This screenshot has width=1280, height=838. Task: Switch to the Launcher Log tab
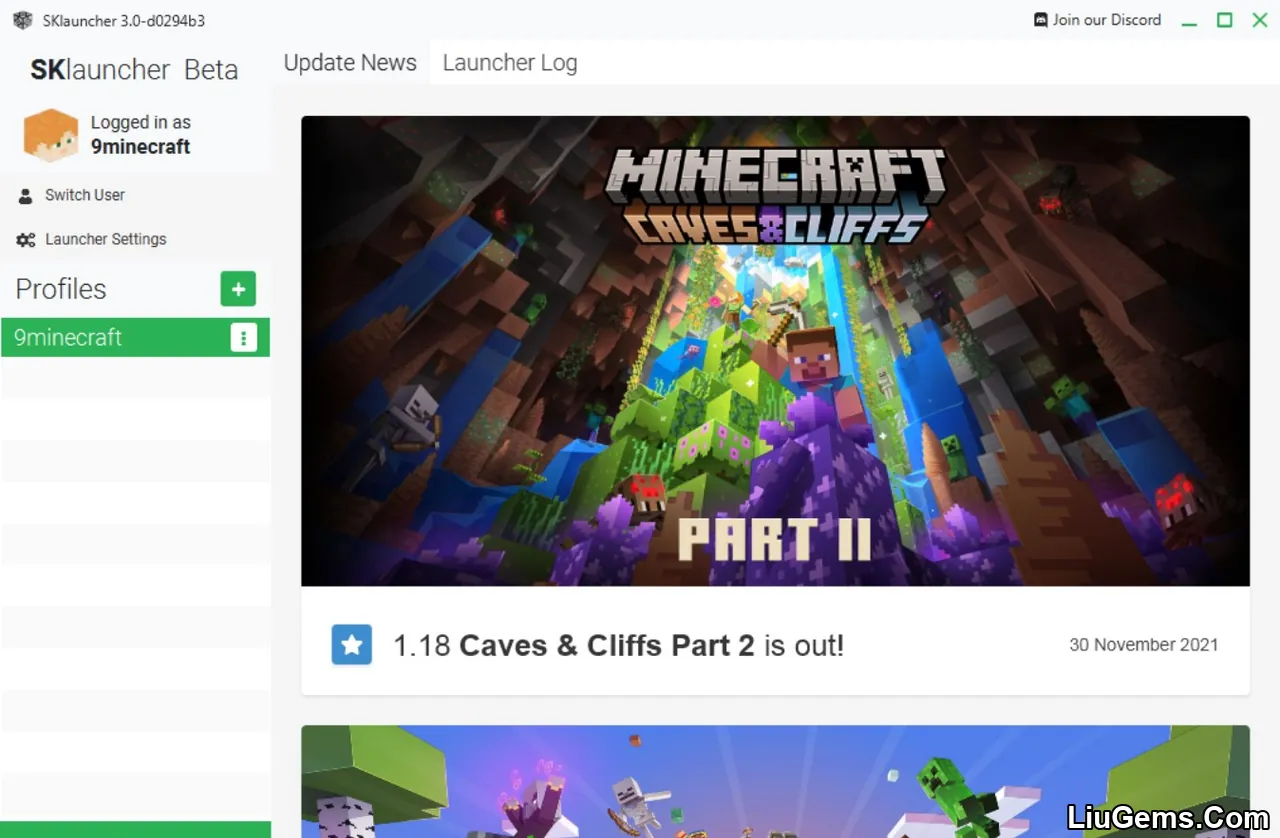[x=509, y=62]
